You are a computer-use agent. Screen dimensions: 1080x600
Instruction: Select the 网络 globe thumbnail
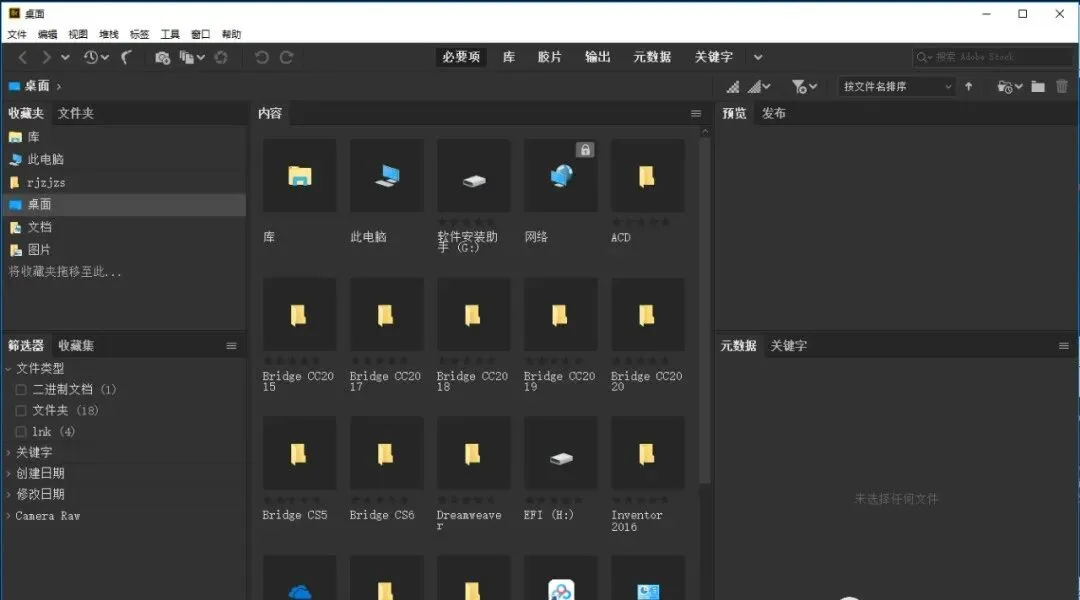(561, 176)
